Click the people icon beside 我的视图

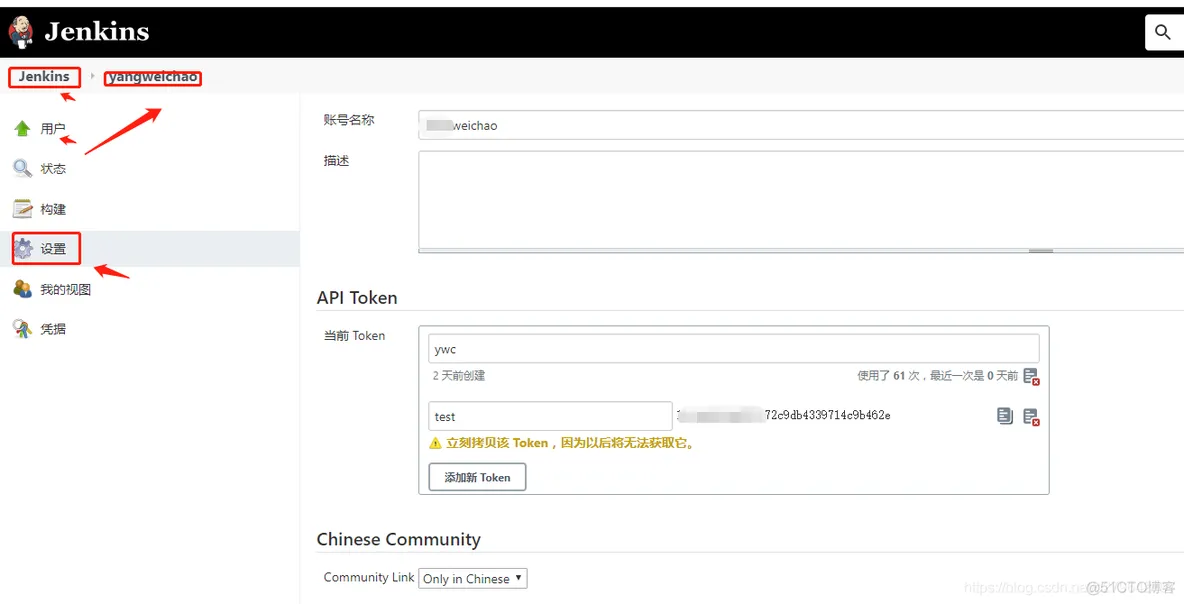22,288
